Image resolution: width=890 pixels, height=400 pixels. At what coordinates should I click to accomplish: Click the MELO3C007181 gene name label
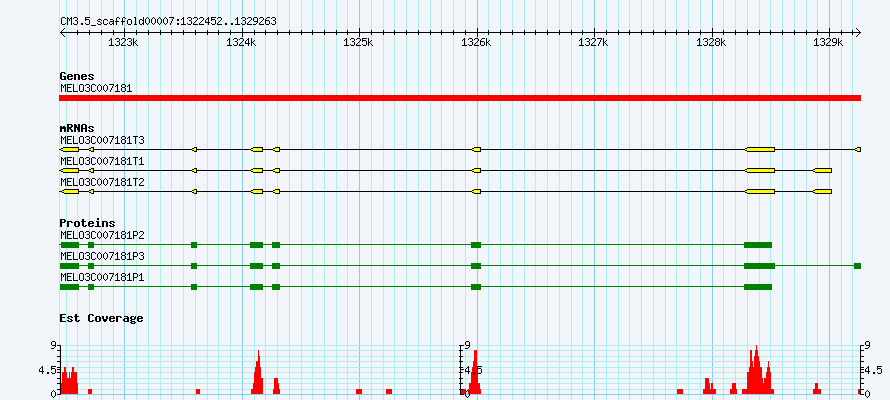pos(96,89)
